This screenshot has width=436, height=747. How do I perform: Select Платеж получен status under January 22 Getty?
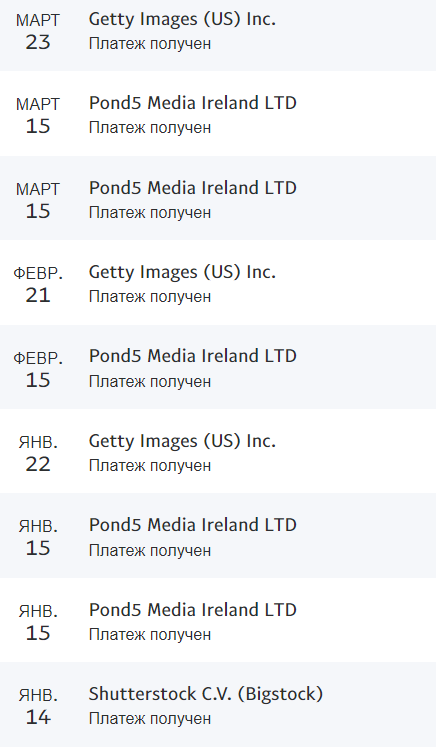150,465
